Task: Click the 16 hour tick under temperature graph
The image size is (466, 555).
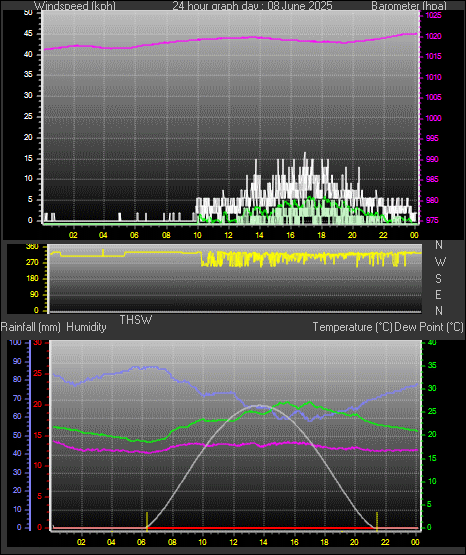Action: point(294,542)
